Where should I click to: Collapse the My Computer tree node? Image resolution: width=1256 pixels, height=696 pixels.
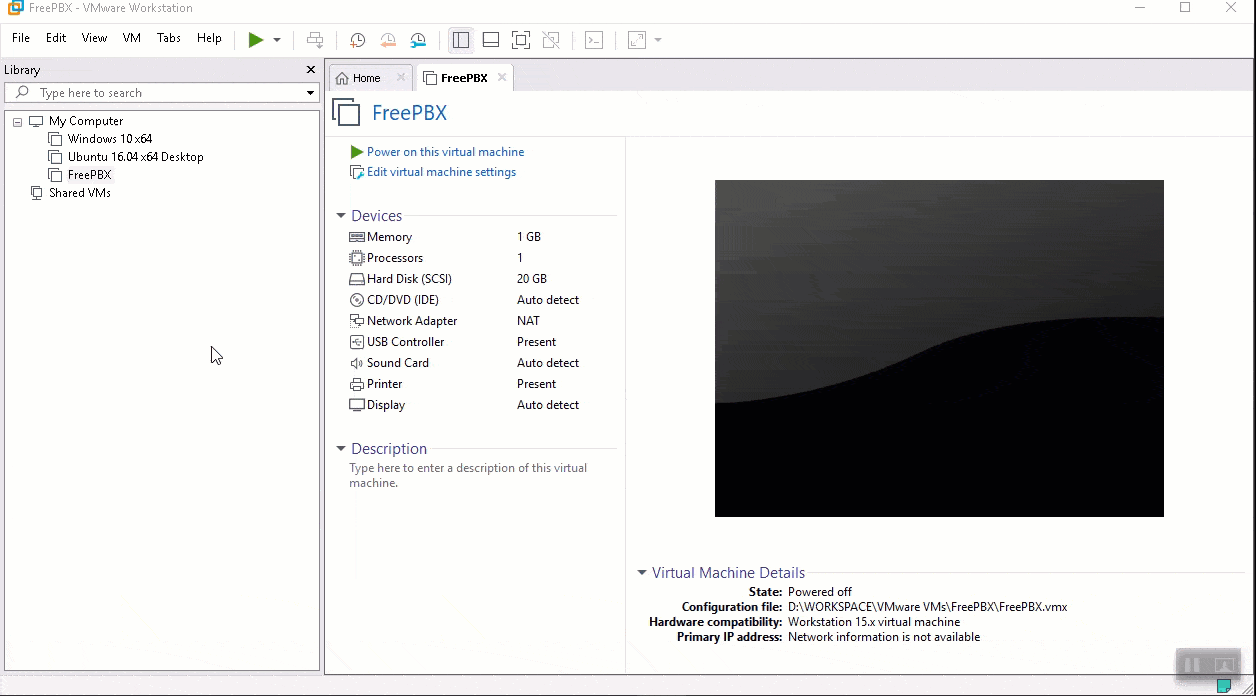pyautogui.click(x=17, y=121)
